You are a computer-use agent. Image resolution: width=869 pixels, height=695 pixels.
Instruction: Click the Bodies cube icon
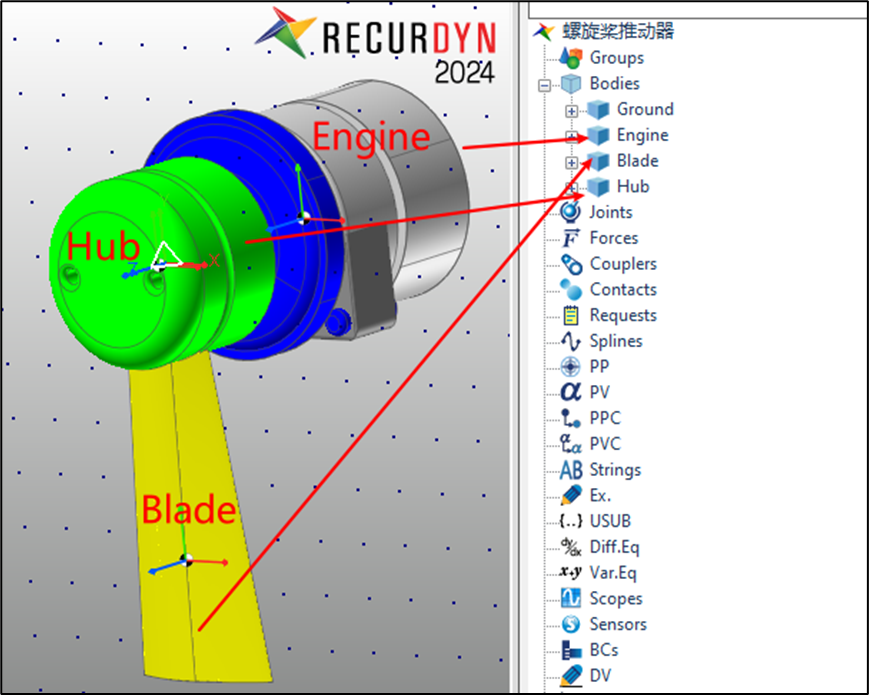571,84
